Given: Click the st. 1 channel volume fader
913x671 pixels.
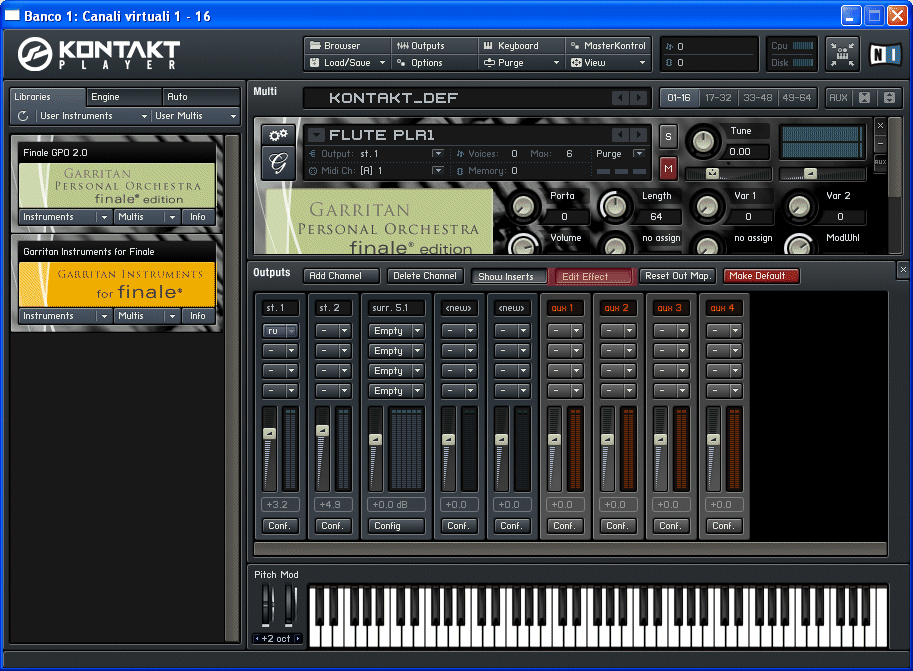Looking at the screenshot, I should click(x=268, y=433).
